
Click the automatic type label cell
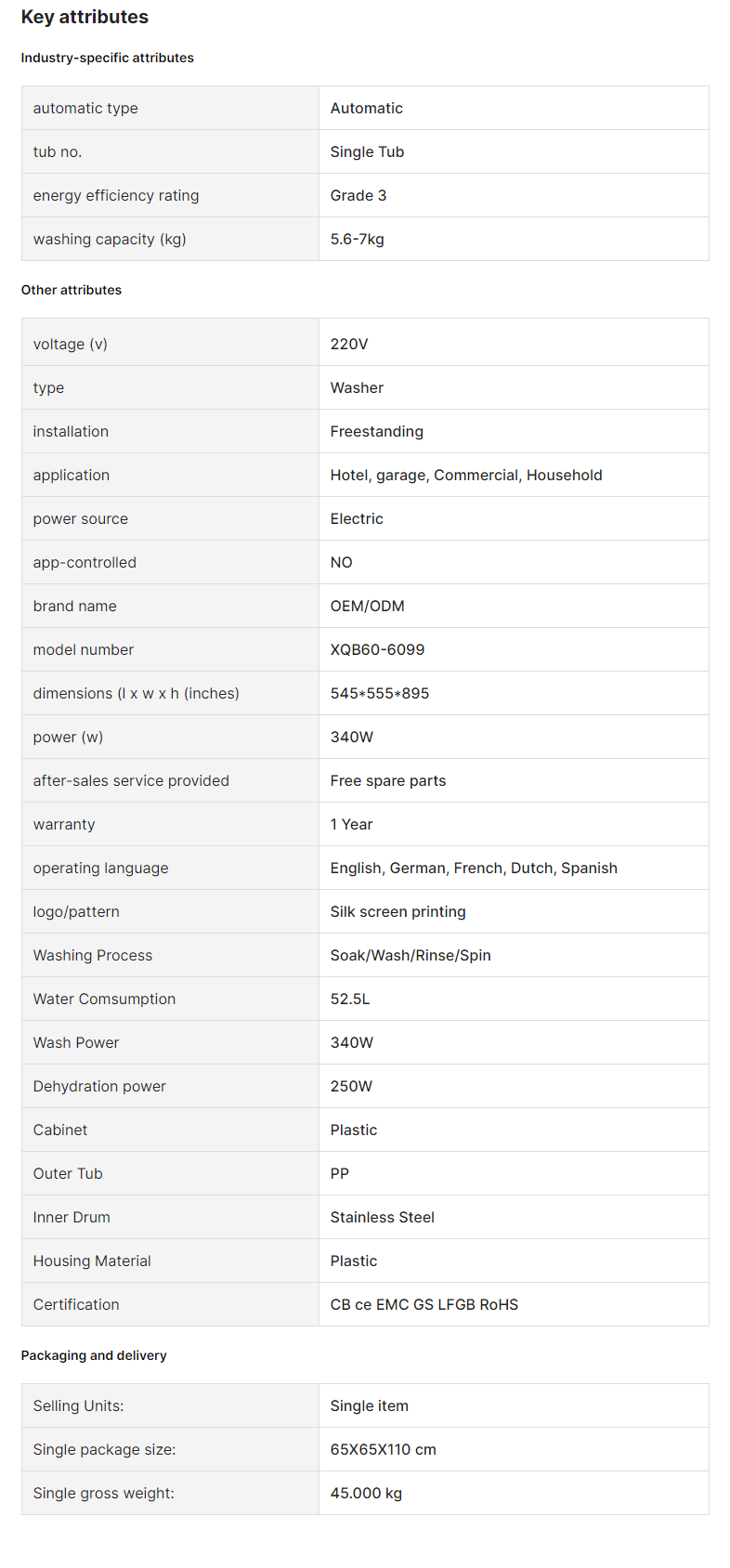pos(170,108)
